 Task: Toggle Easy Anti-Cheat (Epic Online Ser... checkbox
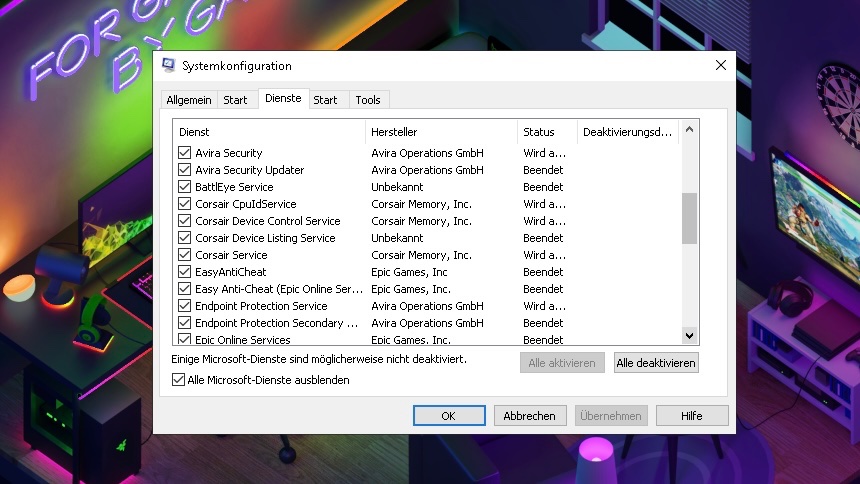(x=185, y=289)
